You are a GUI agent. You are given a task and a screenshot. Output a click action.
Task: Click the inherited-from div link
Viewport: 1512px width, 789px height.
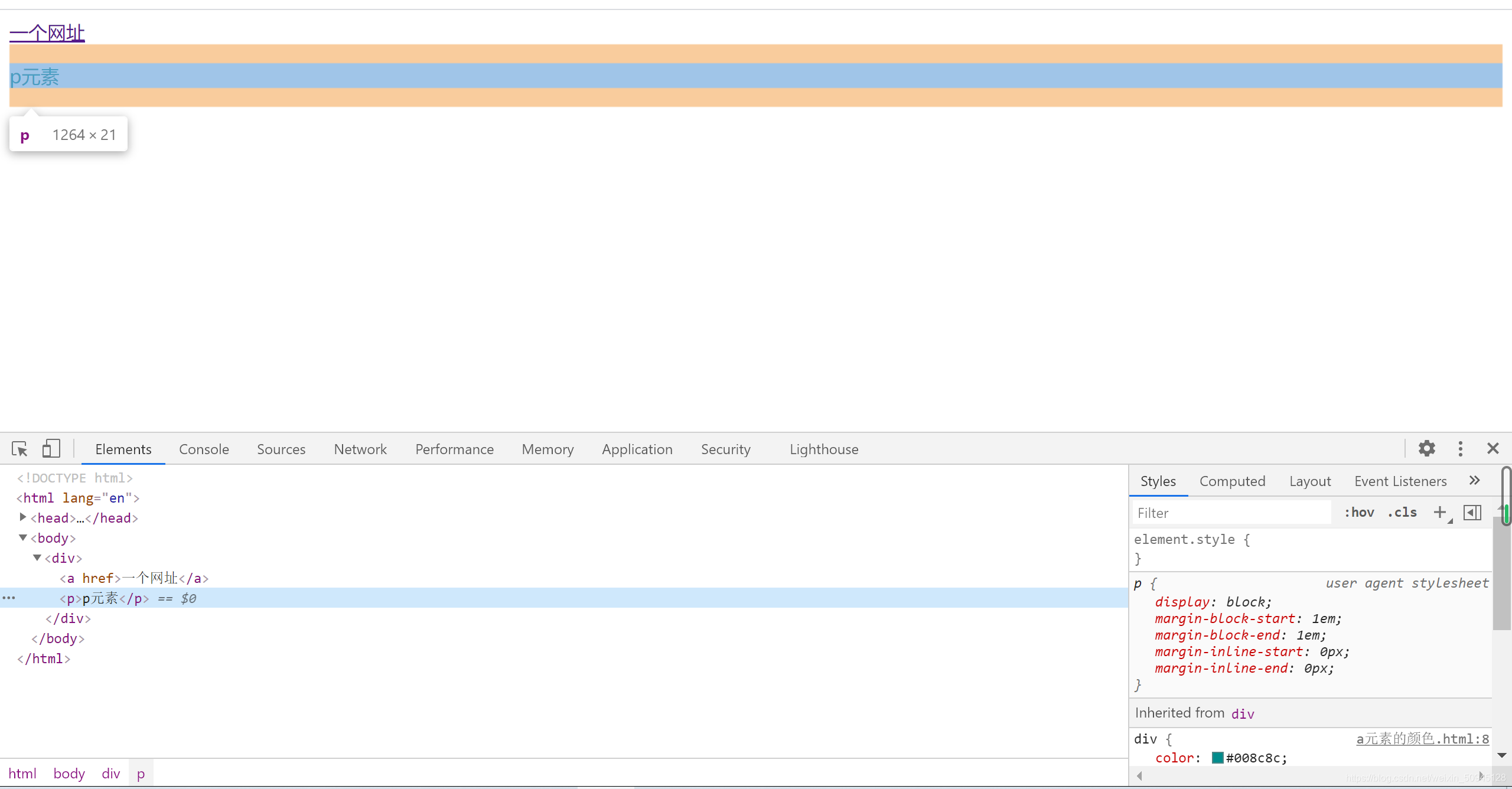point(1243,713)
